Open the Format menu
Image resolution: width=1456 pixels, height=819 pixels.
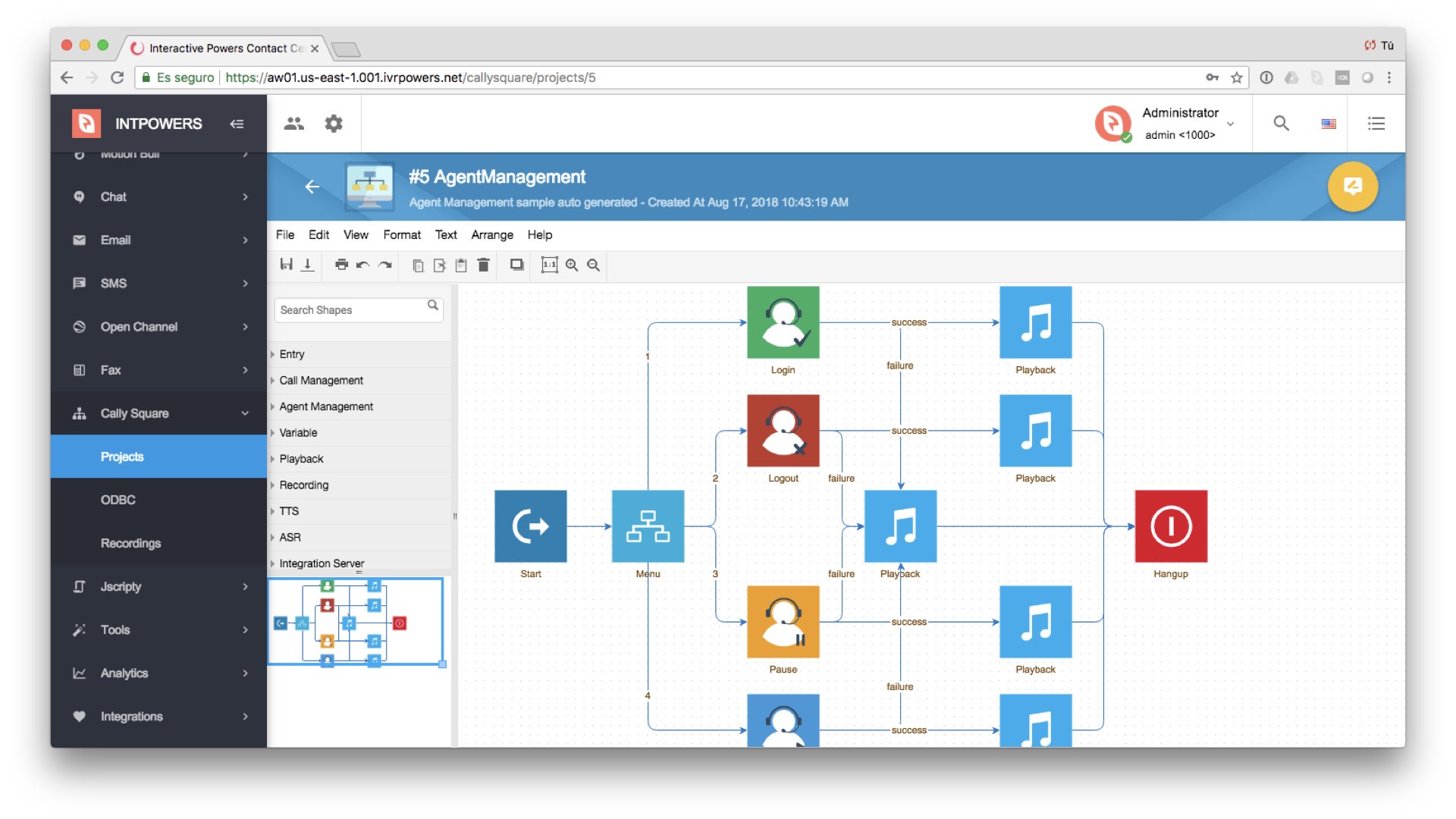(401, 235)
